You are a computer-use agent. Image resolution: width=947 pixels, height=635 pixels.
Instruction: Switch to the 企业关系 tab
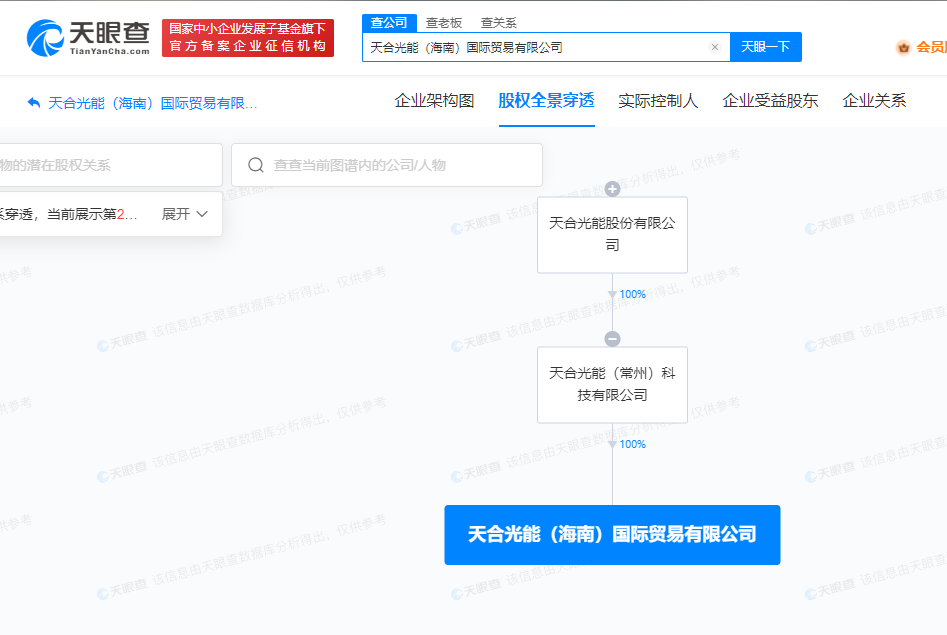point(874,100)
